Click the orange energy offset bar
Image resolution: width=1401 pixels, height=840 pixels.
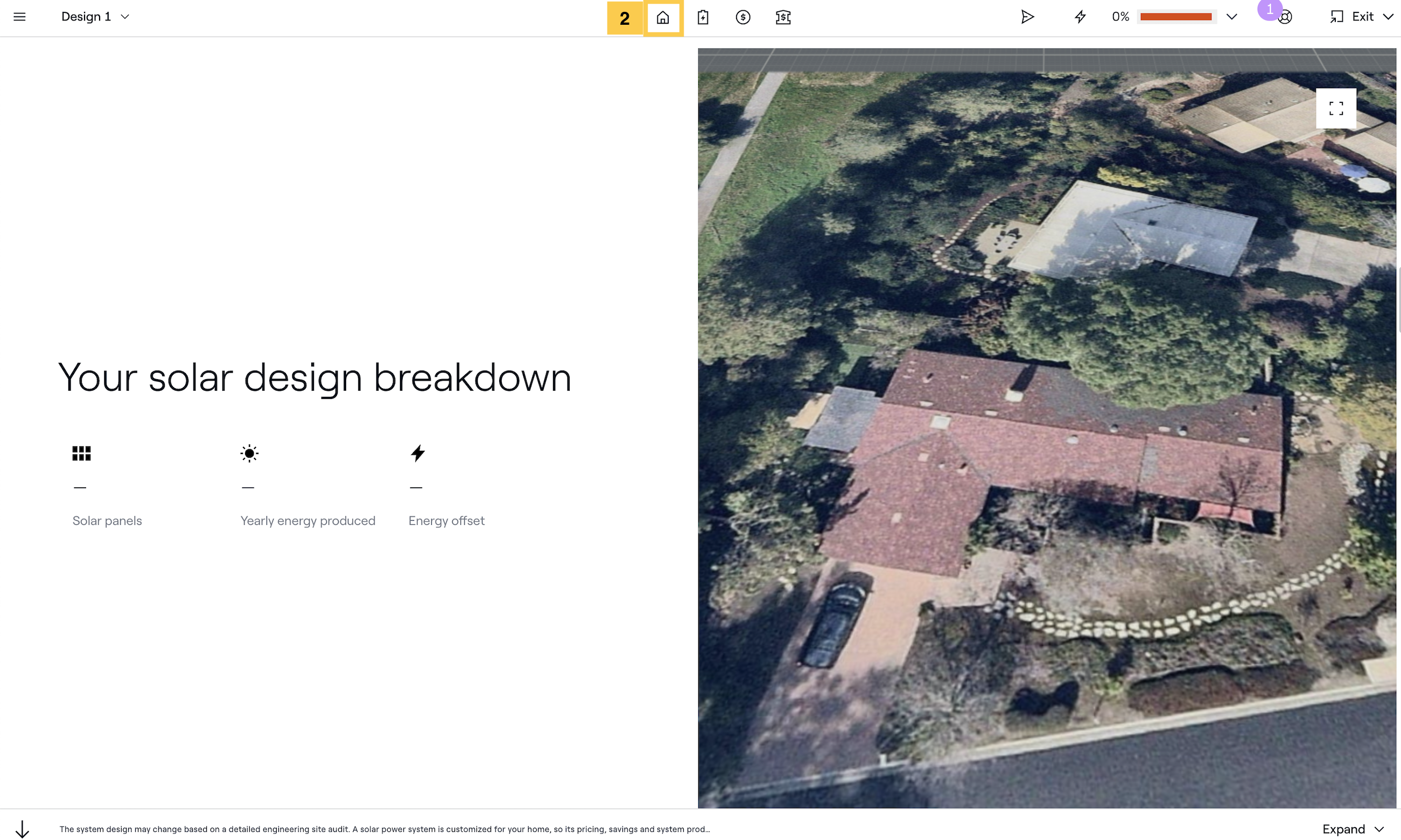(x=1175, y=17)
